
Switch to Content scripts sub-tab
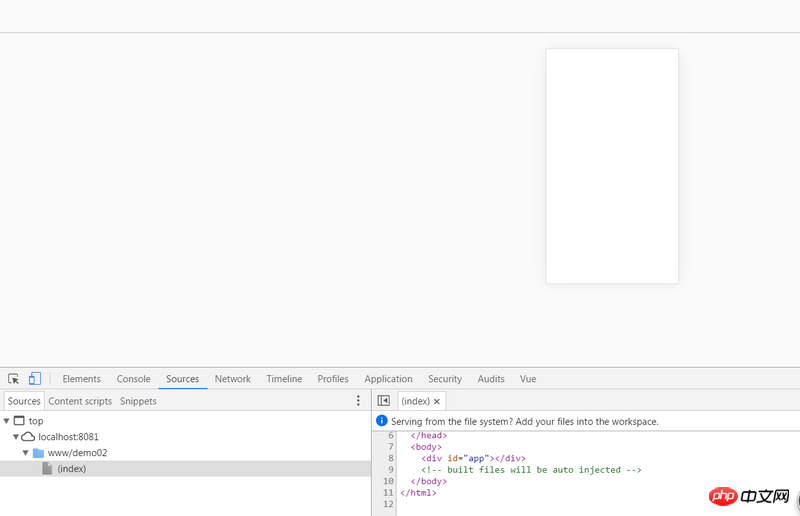80,401
